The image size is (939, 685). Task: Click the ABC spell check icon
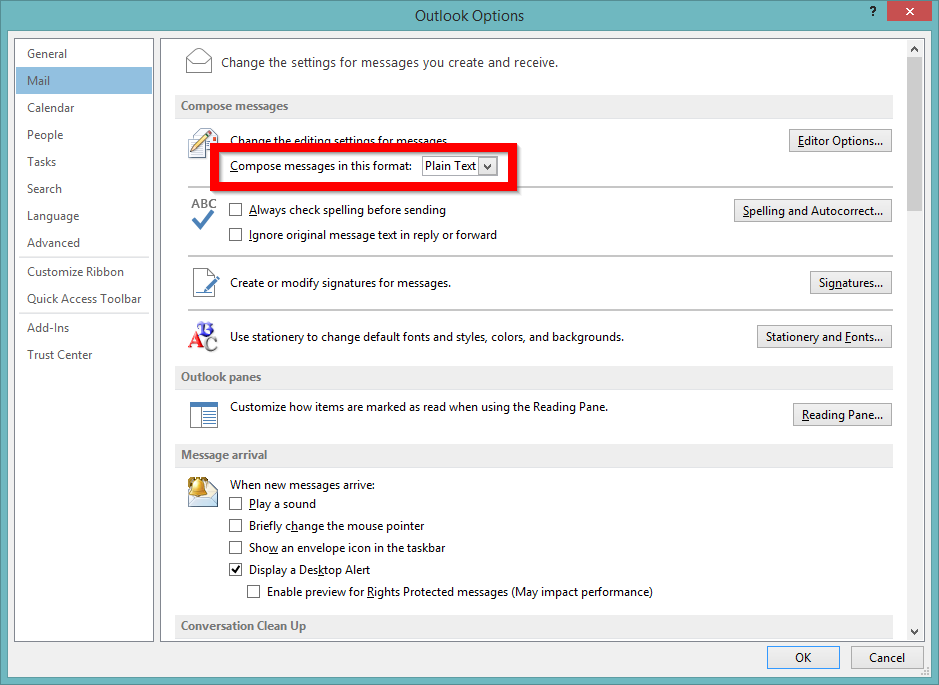coord(204,214)
